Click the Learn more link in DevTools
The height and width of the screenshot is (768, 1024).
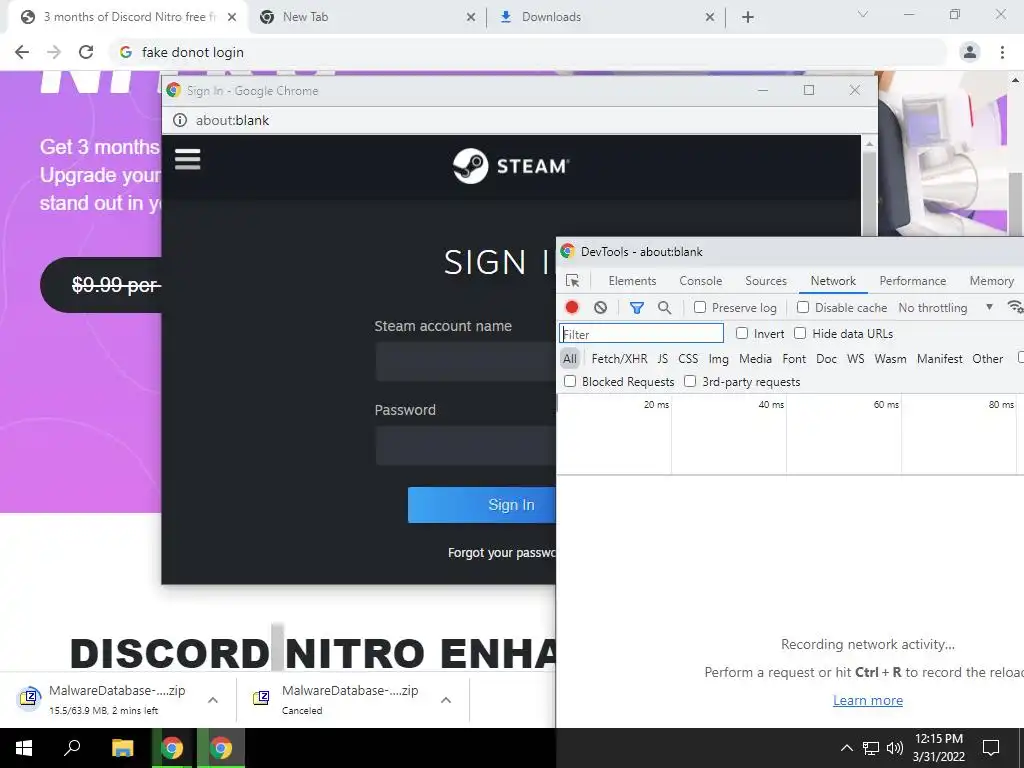[x=867, y=700]
